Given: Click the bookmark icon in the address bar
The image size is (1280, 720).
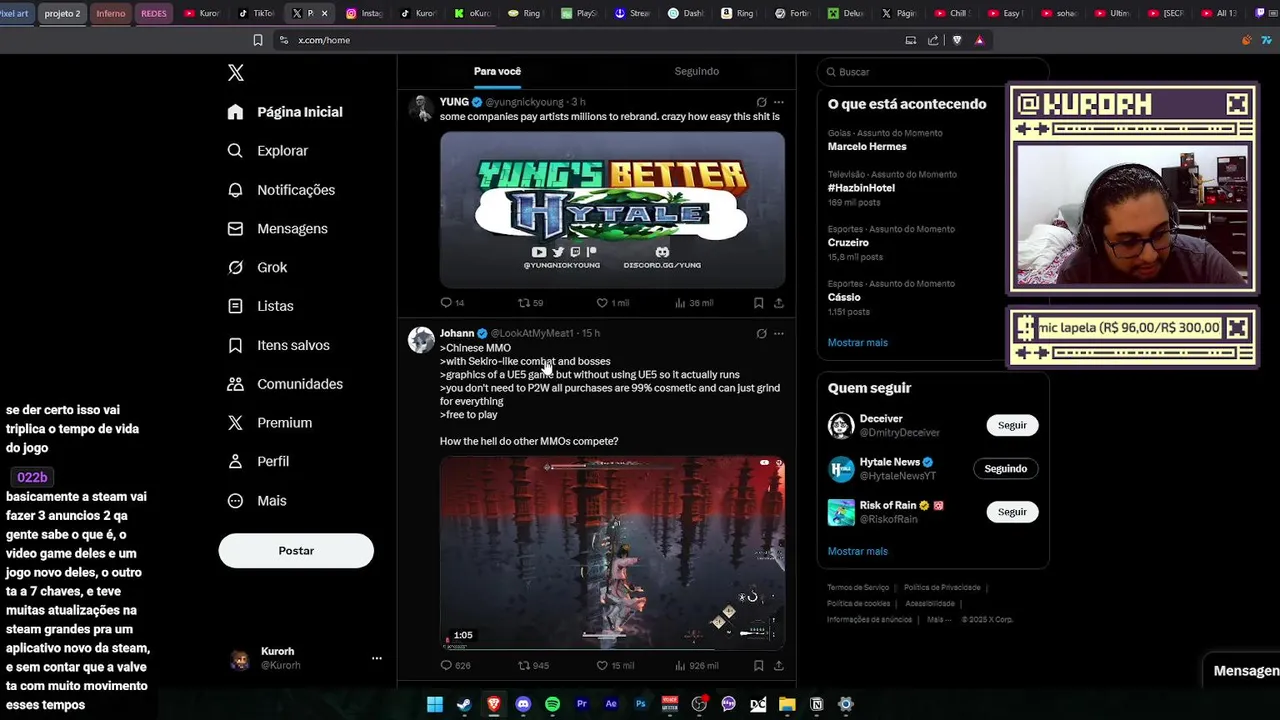Looking at the screenshot, I should click(258, 40).
